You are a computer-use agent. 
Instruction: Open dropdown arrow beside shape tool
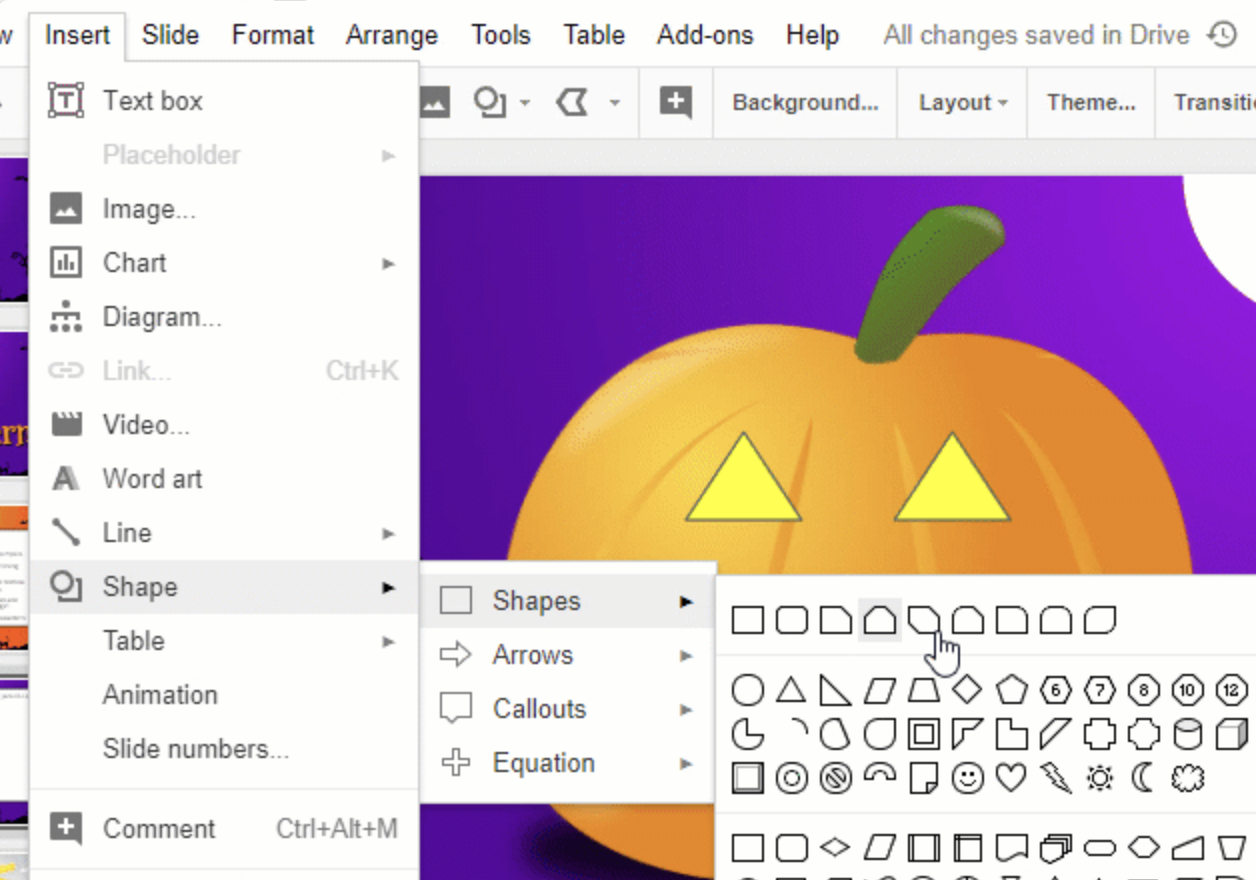point(525,103)
